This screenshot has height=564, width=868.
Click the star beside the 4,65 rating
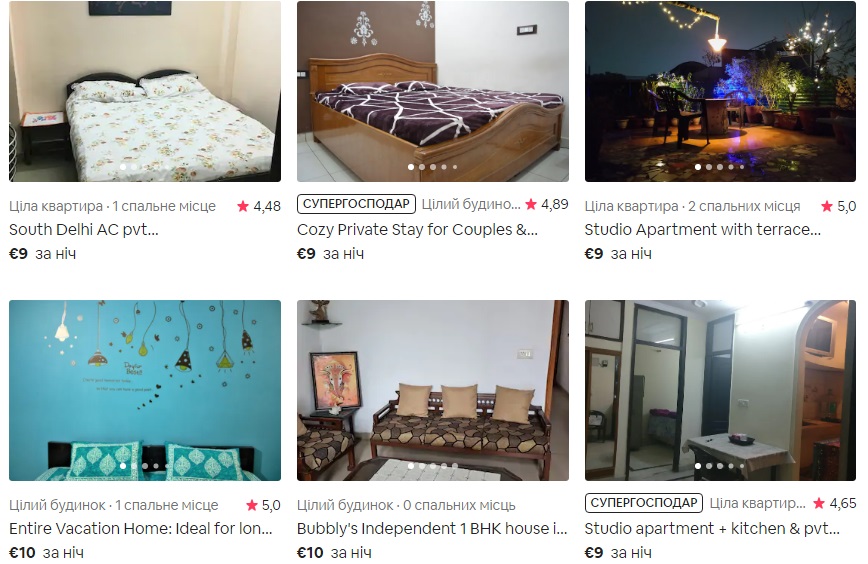[x=819, y=503]
